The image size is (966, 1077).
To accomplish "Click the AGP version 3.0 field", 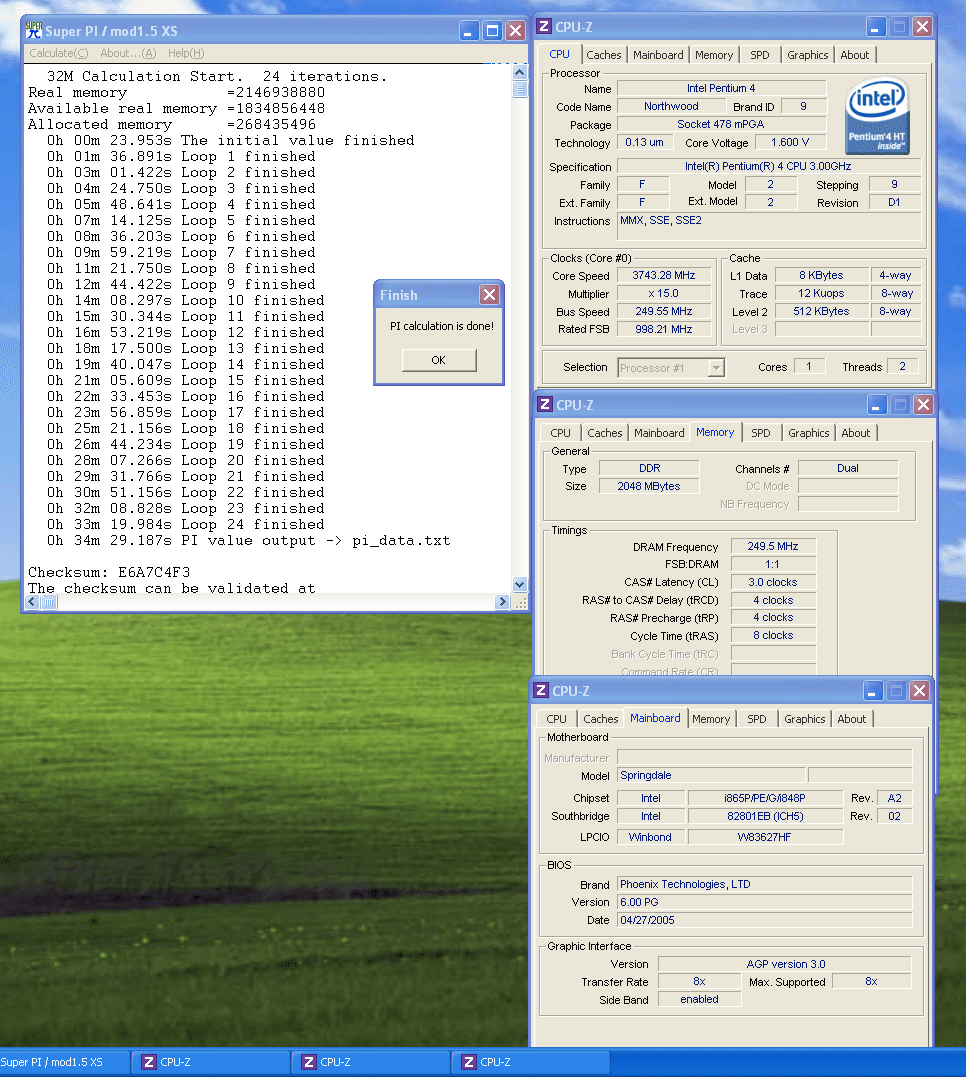I will point(785,964).
